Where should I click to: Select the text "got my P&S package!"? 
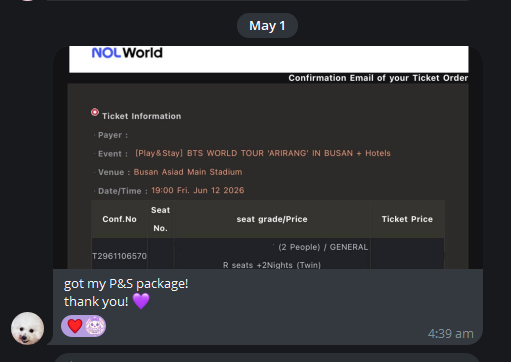pyautogui.click(x=126, y=284)
